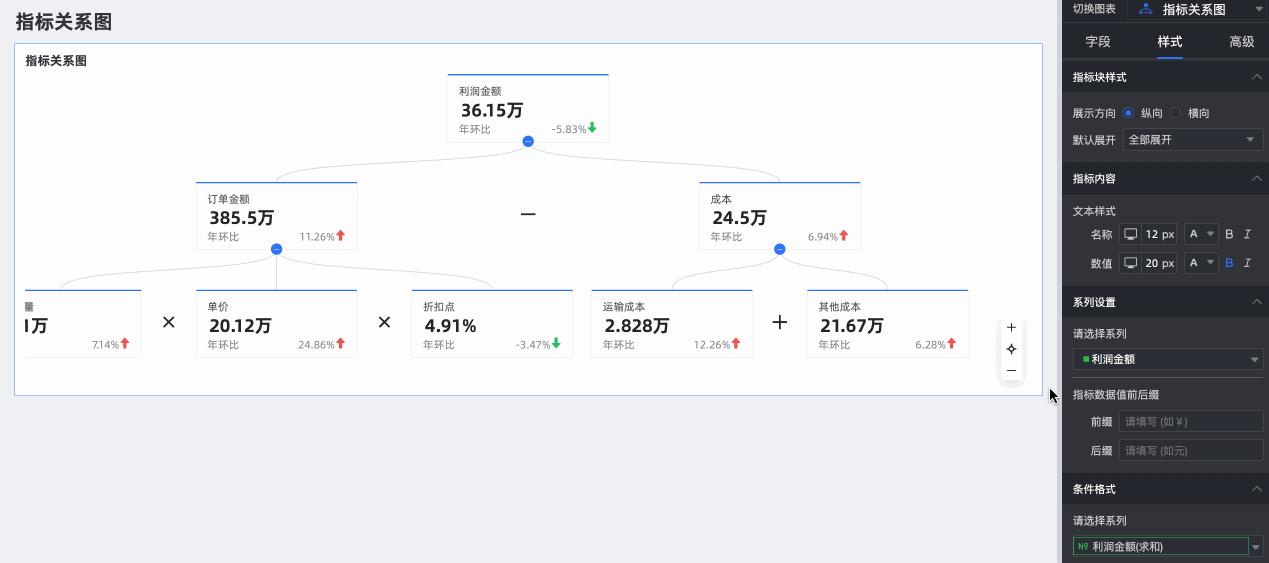The width and height of the screenshot is (1269, 563).
Task: Click the 切换图表 label
Action: [x=1094, y=8]
